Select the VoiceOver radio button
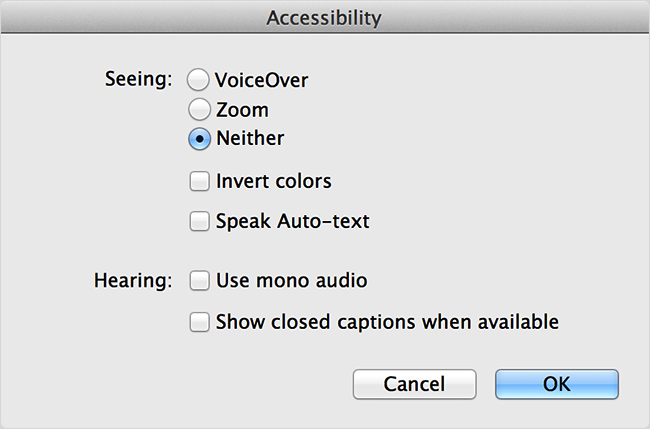This screenshot has width=650, height=429. pos(199,80)
